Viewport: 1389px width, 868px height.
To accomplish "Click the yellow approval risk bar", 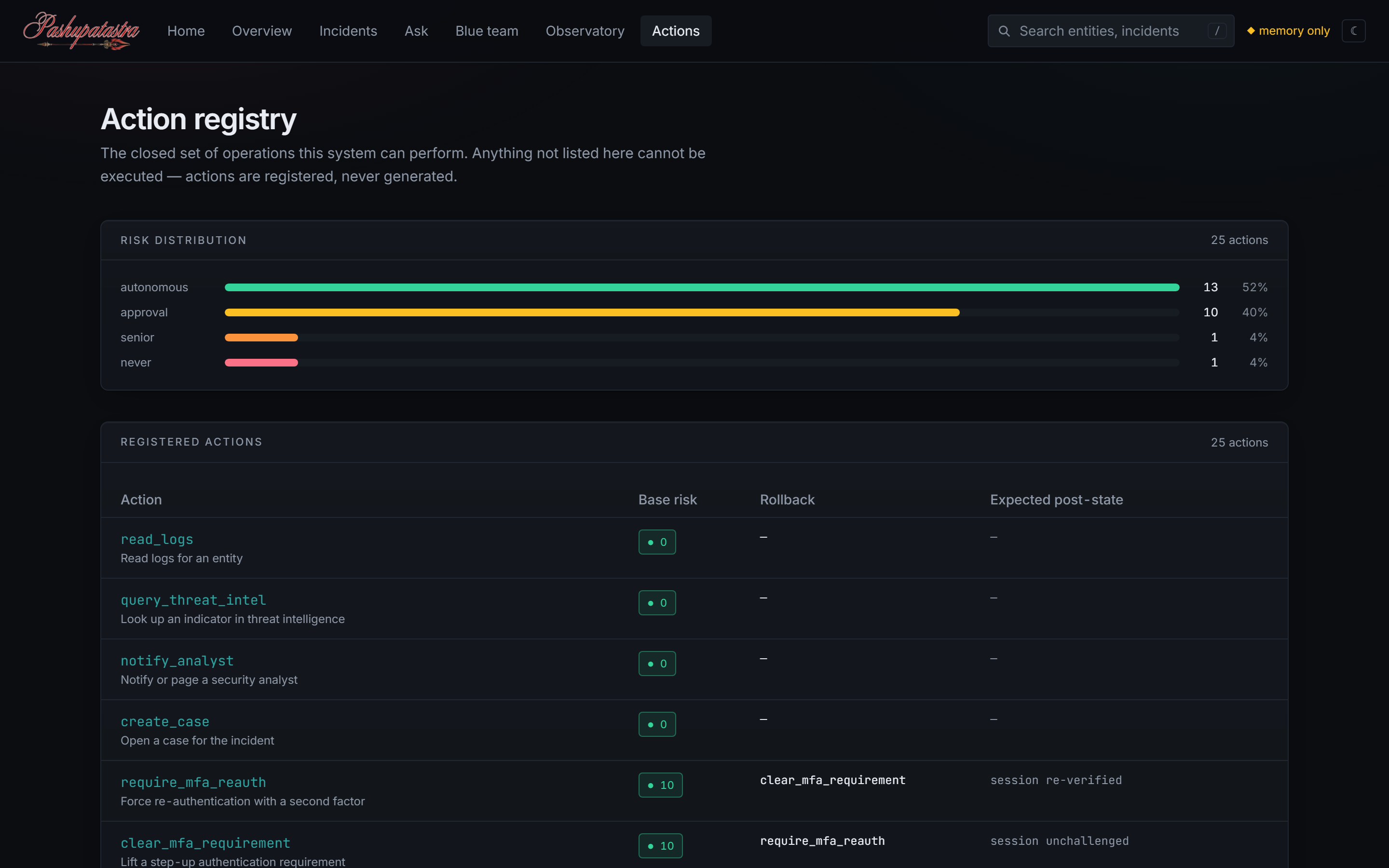I will pyautogui.click(x=592, y=312).
